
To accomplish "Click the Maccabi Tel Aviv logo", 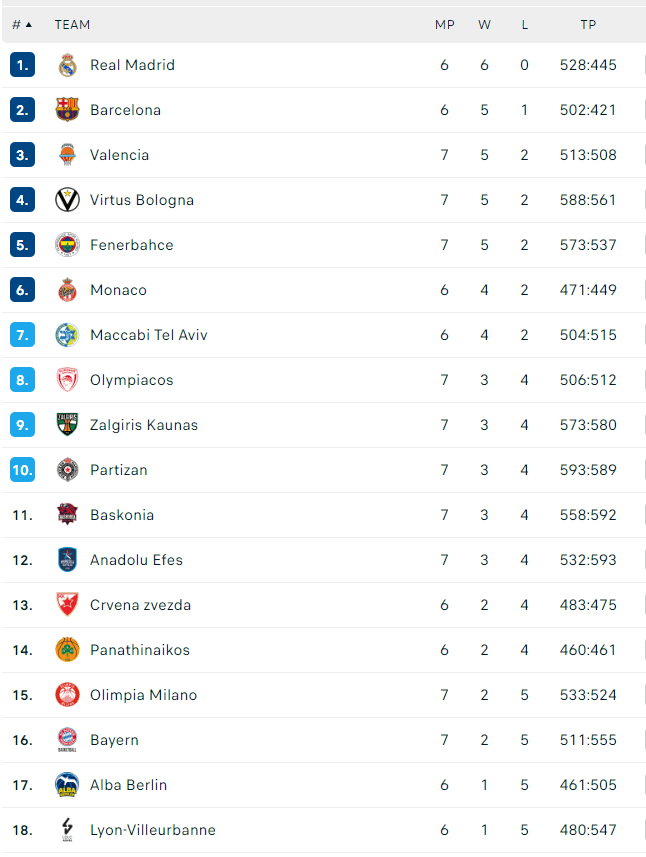I will [67, 335].
